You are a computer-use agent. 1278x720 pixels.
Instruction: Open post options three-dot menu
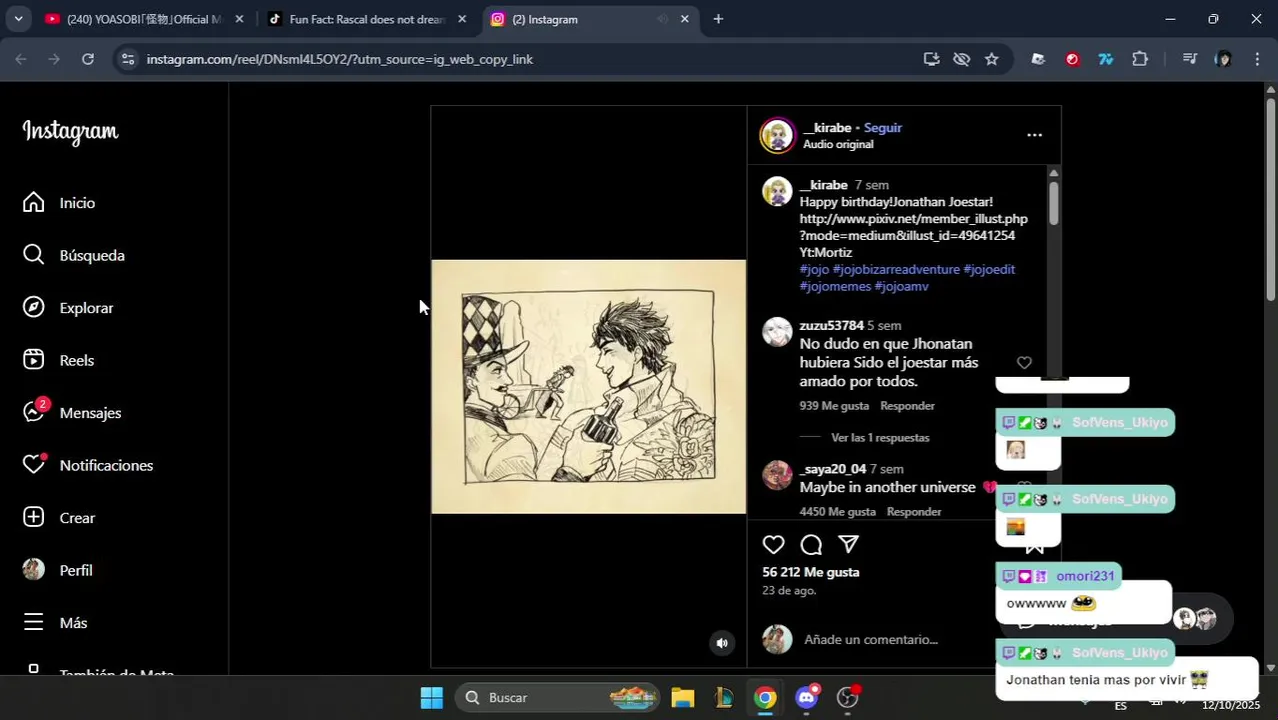click(1034, 135)
